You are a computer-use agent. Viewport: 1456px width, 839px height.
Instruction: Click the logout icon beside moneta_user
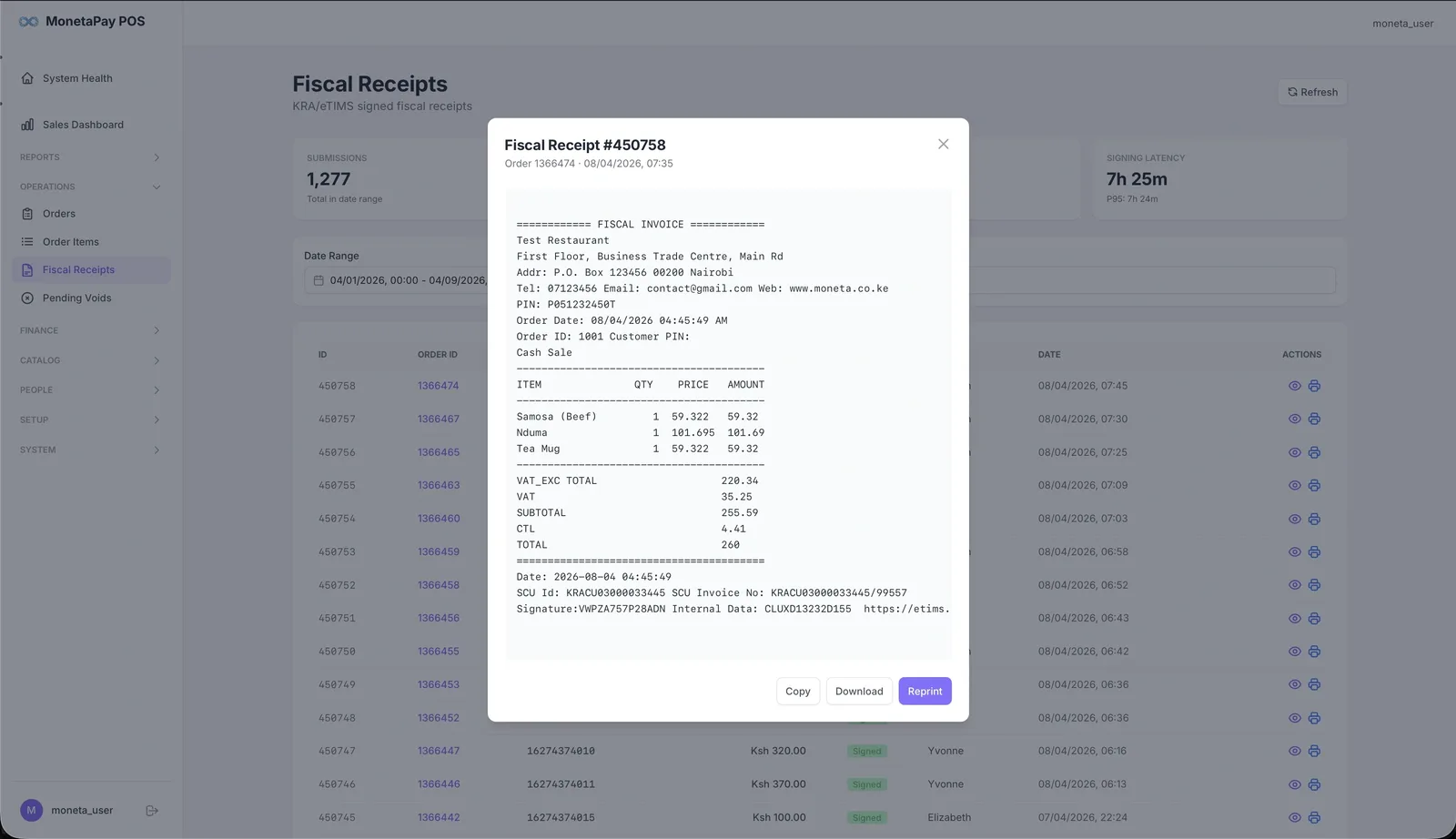(152, 811)
